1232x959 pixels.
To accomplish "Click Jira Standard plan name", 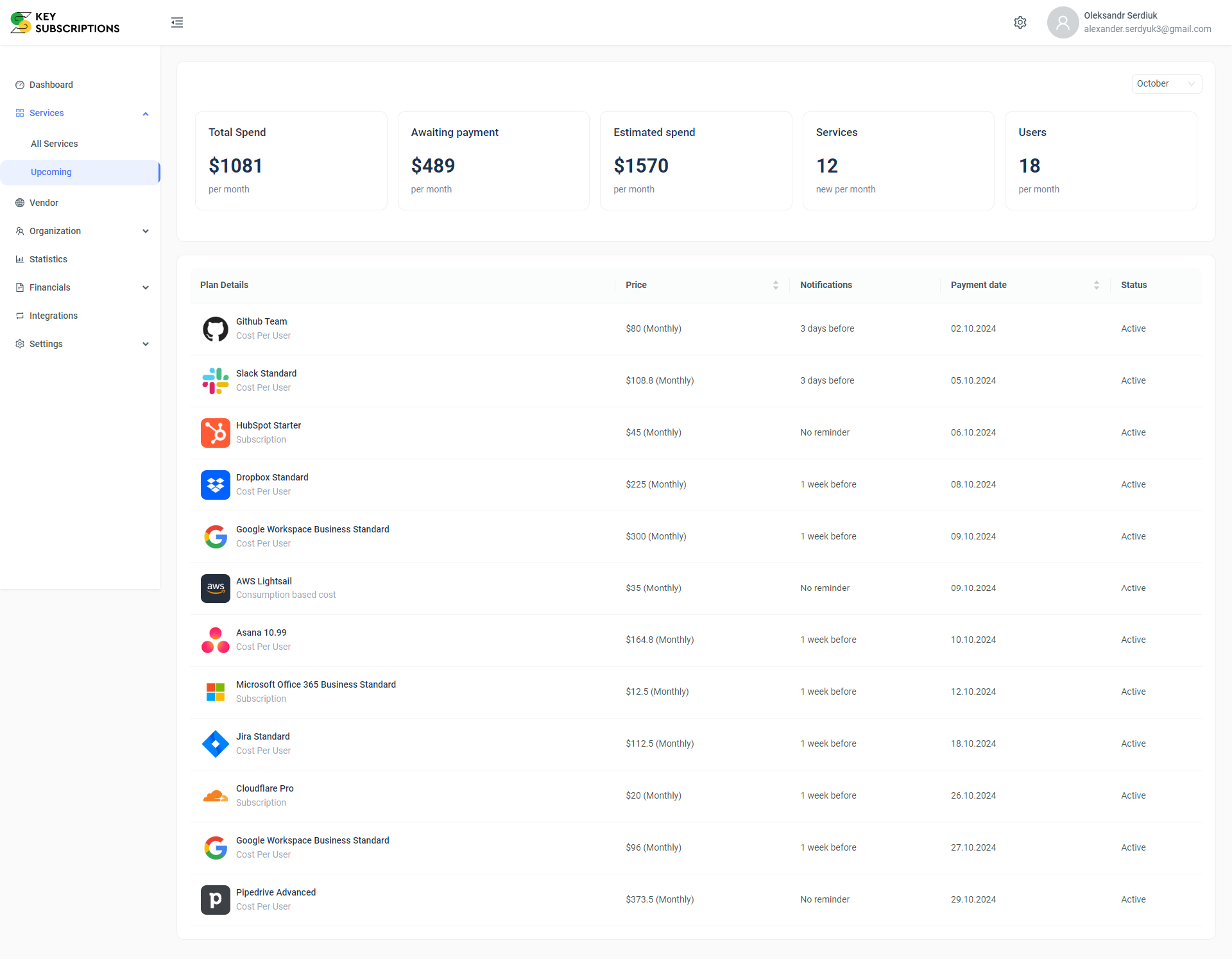I will point(263,736).
